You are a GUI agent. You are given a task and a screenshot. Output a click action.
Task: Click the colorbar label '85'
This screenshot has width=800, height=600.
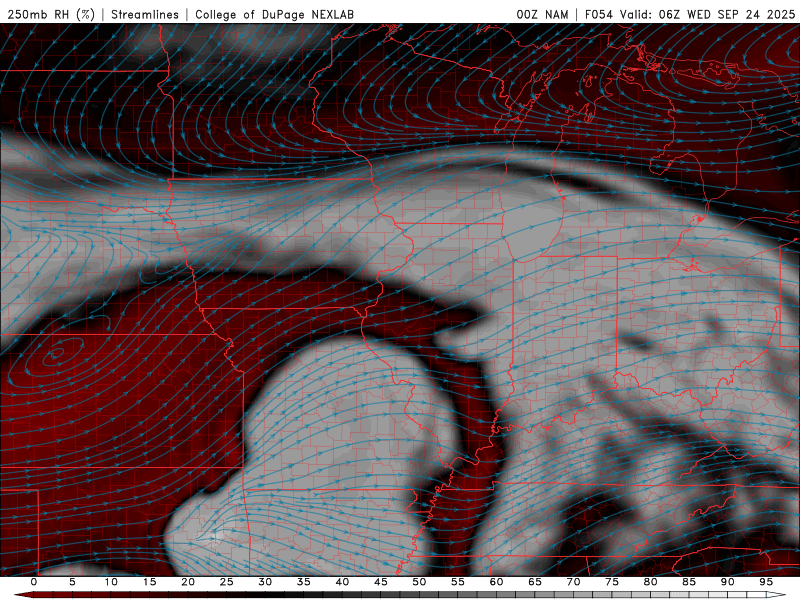[x=689, y=582]
